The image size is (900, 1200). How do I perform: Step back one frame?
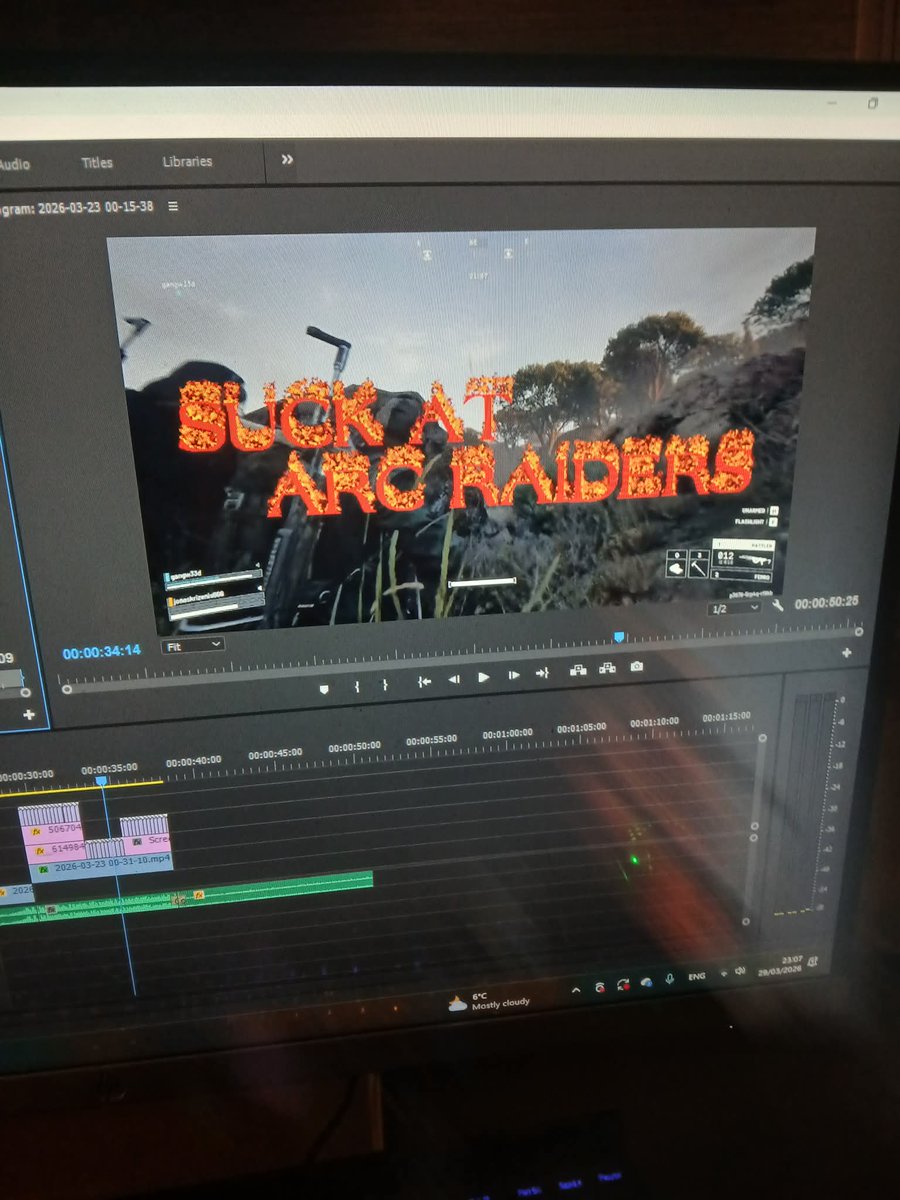[454, 679]
